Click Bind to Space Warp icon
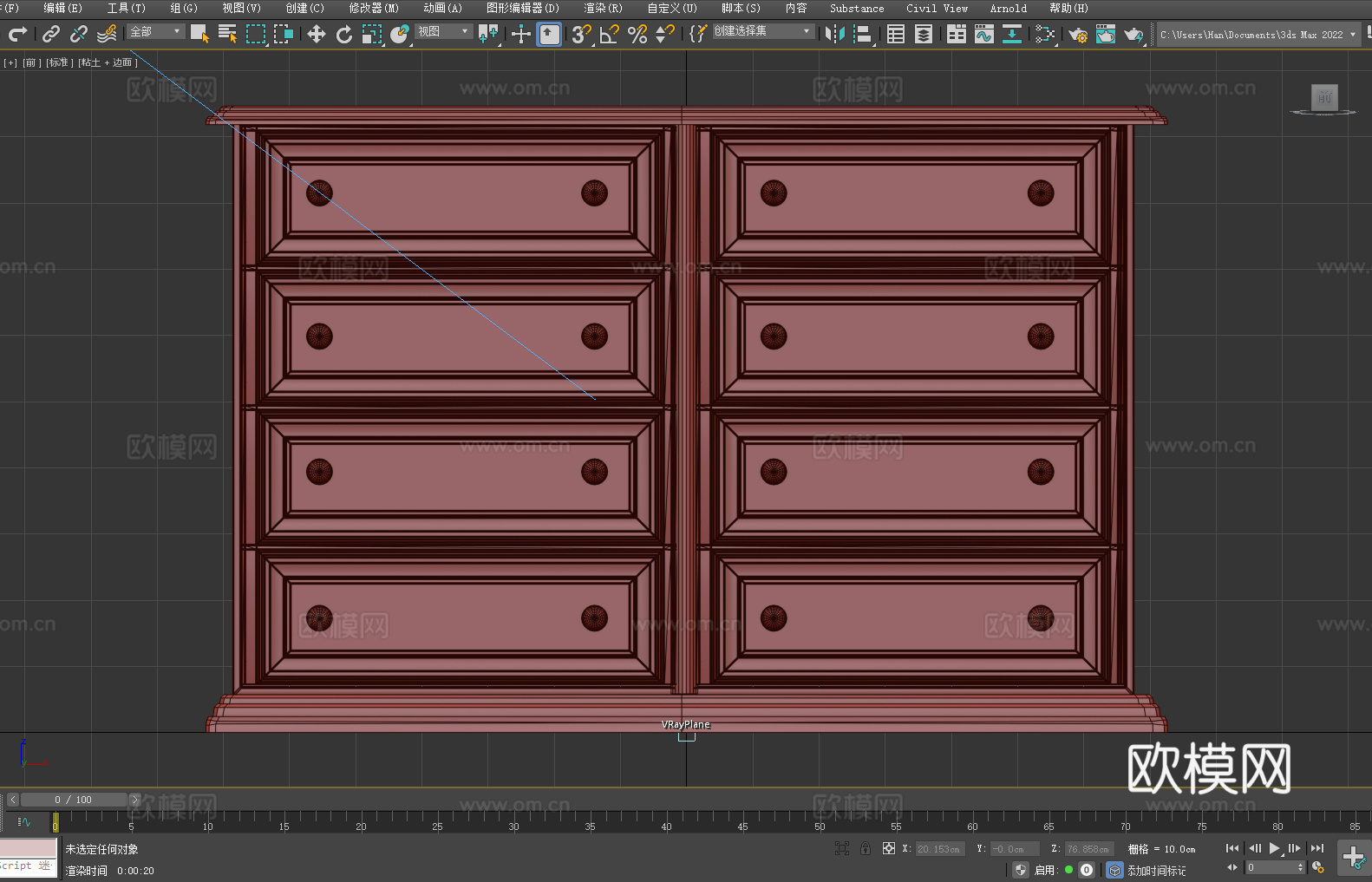 click(x=107, y=34)
